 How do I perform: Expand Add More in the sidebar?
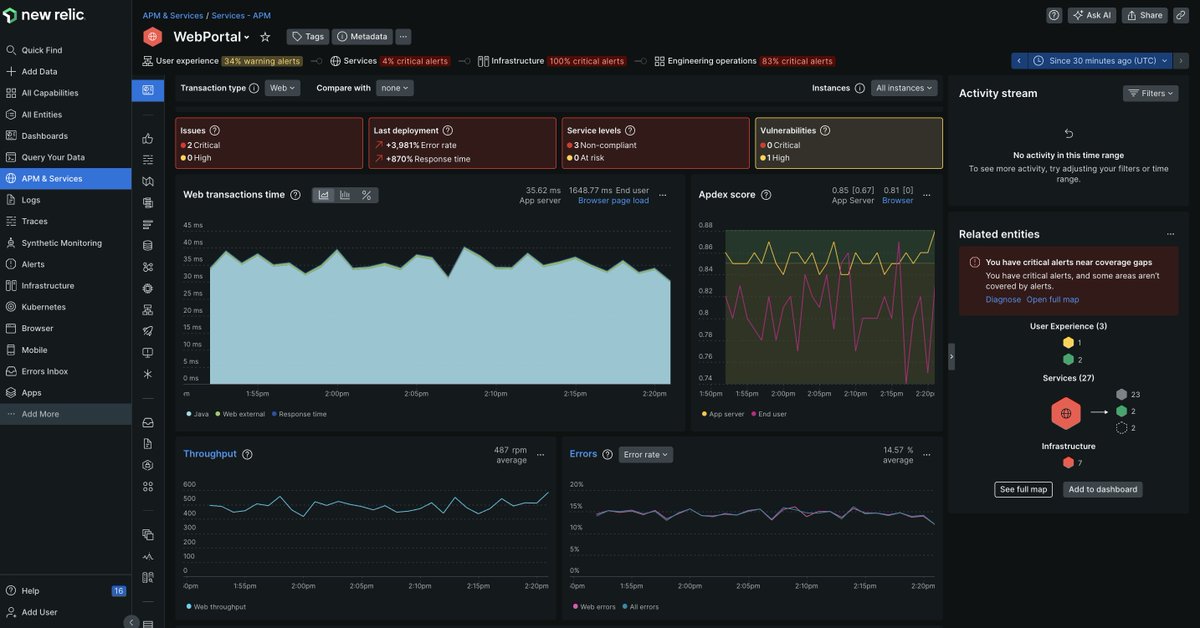(65, 414)
